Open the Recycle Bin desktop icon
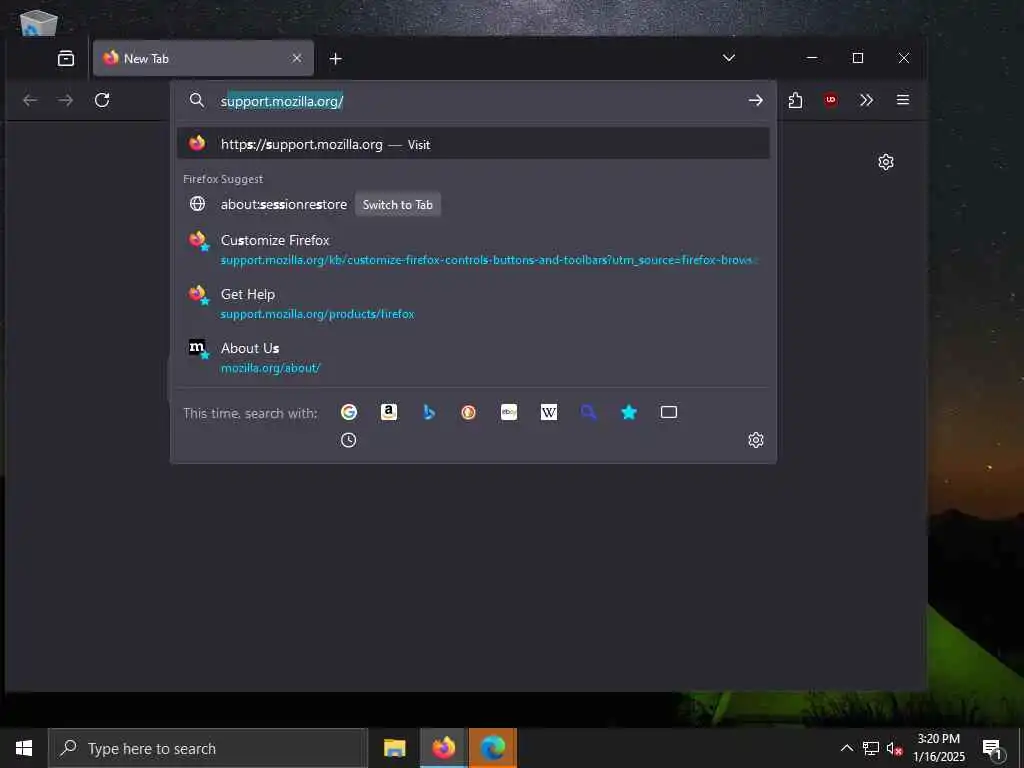Screen dimensions: 1024x768 38,22
